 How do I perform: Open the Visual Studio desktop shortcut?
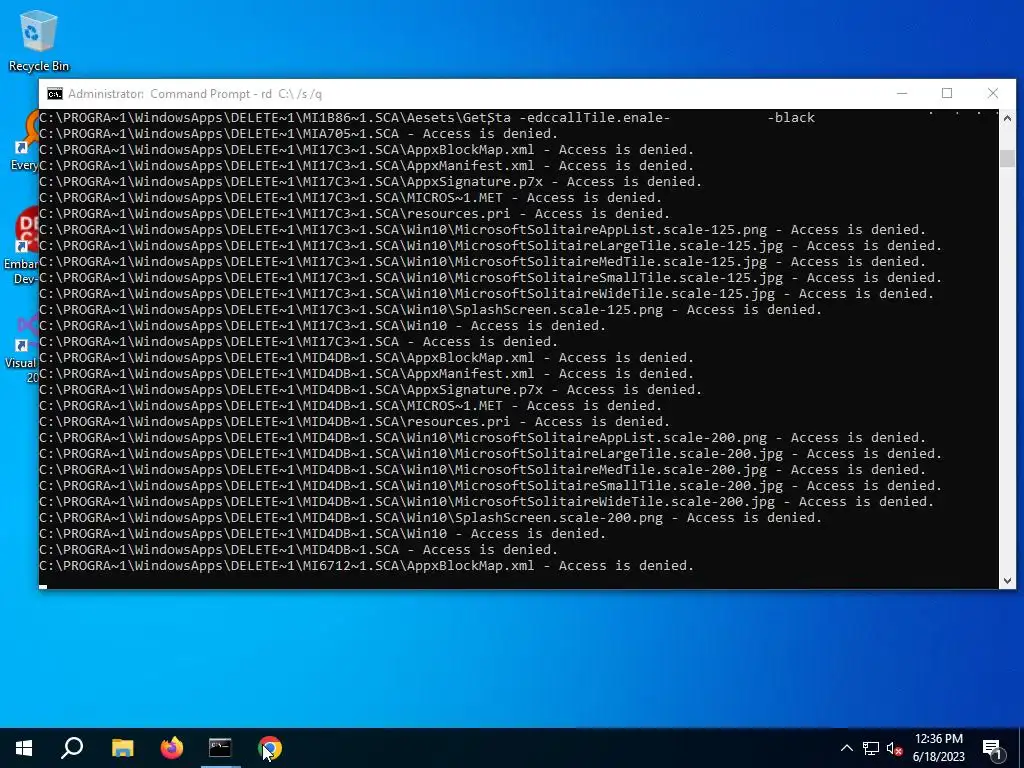22,349
